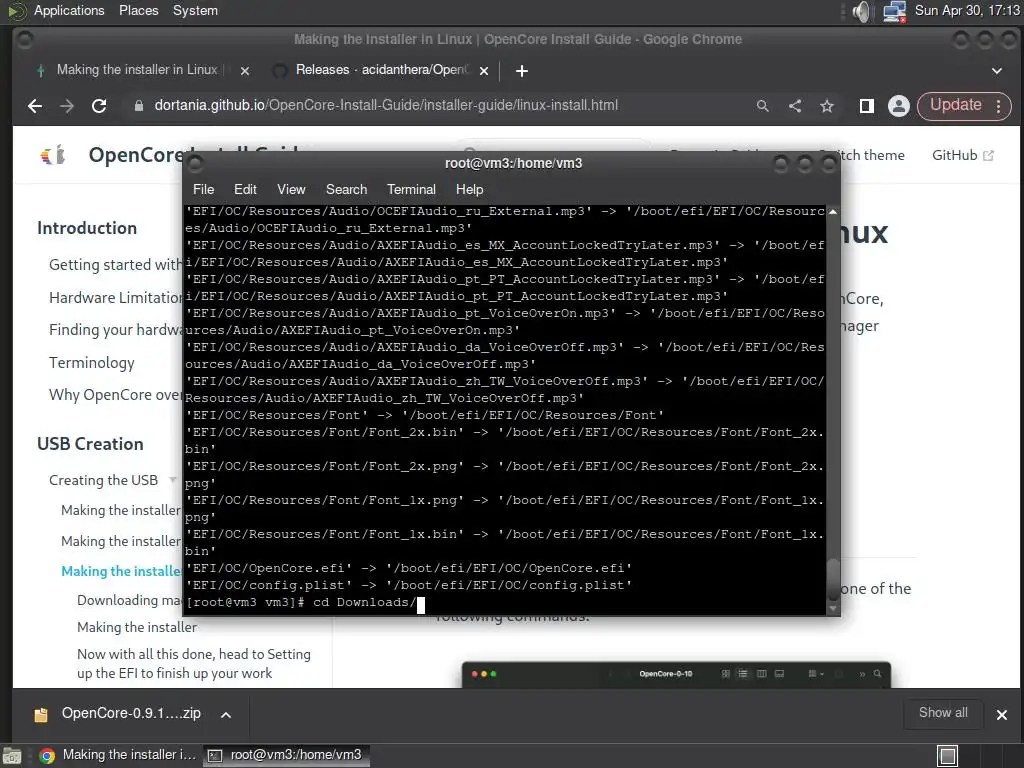The height and width of the screenshot is (768, 1024).
Task: Expand the OpenCore zip download options chevron
Action: tap(226, 714)
